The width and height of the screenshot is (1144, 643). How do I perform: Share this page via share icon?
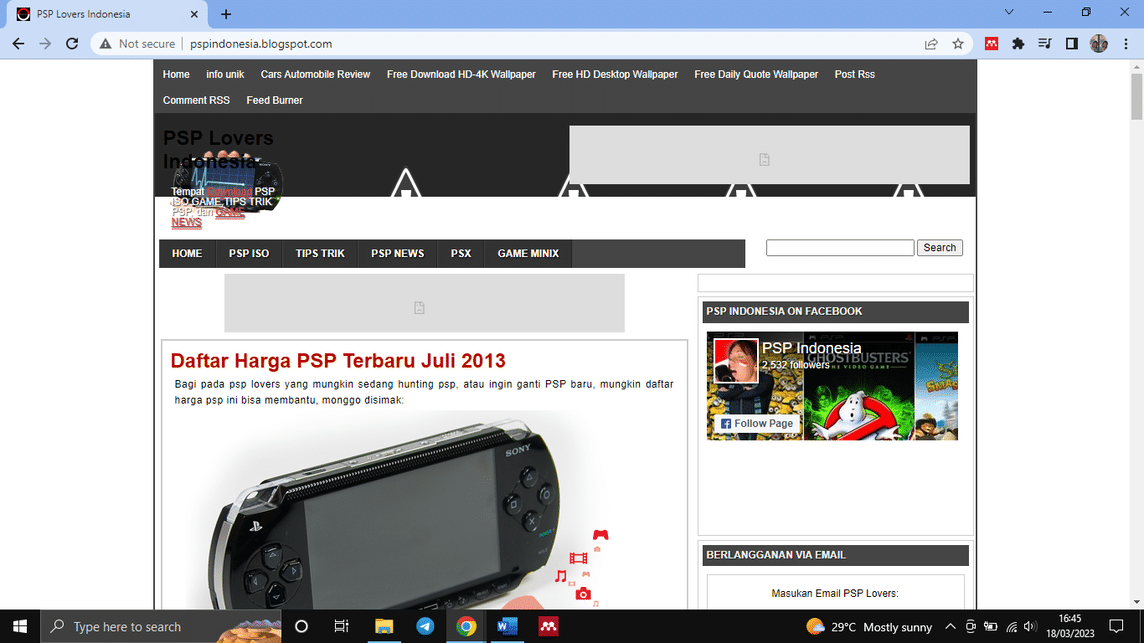931,44
